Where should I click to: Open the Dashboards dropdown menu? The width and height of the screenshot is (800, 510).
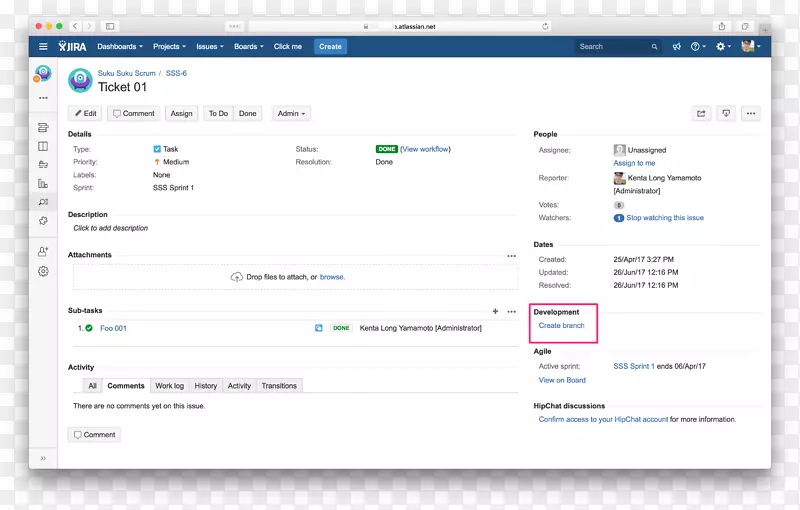pos(120,46)
